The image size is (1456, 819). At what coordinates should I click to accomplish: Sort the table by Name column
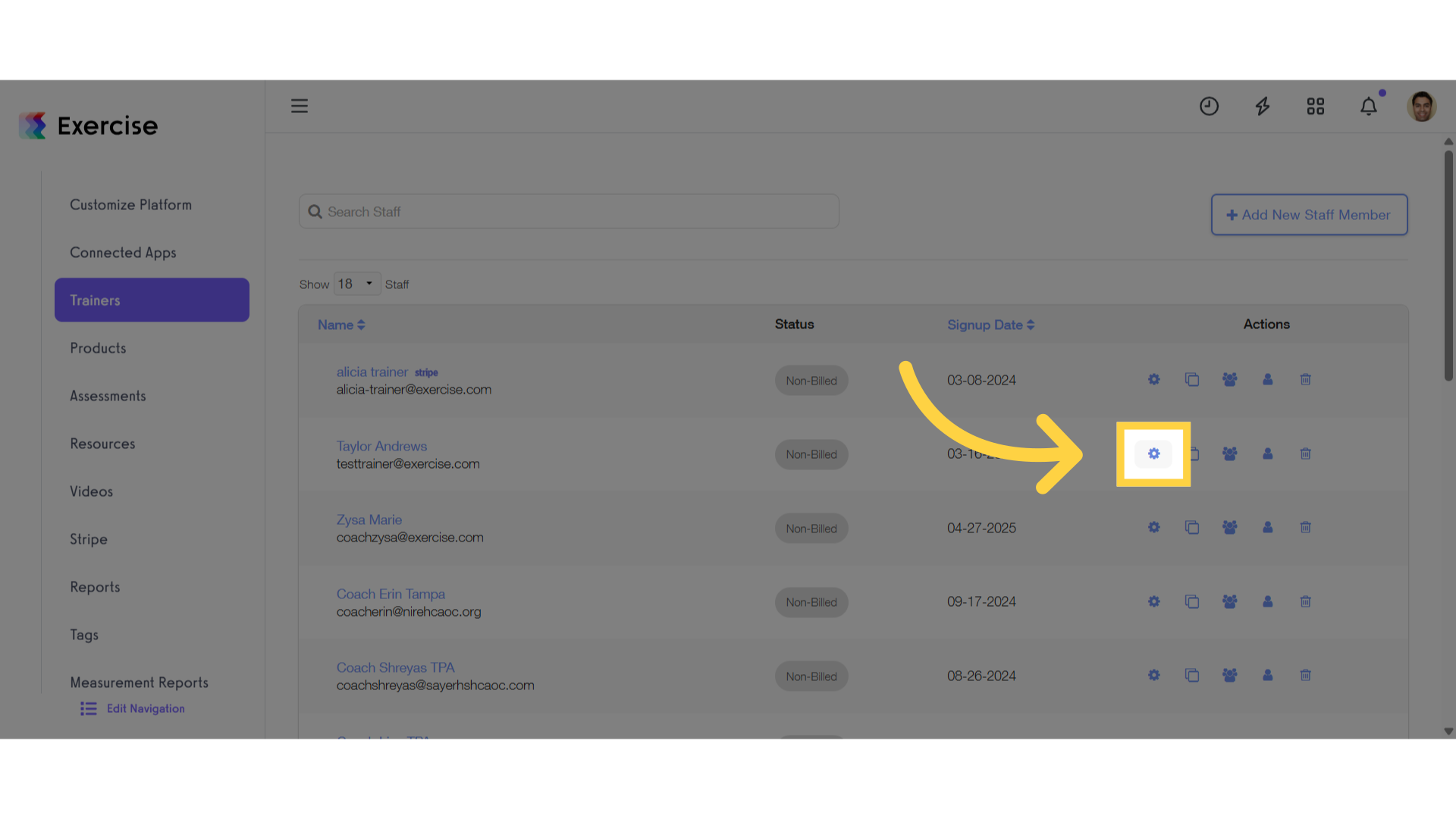click(341, 325)
